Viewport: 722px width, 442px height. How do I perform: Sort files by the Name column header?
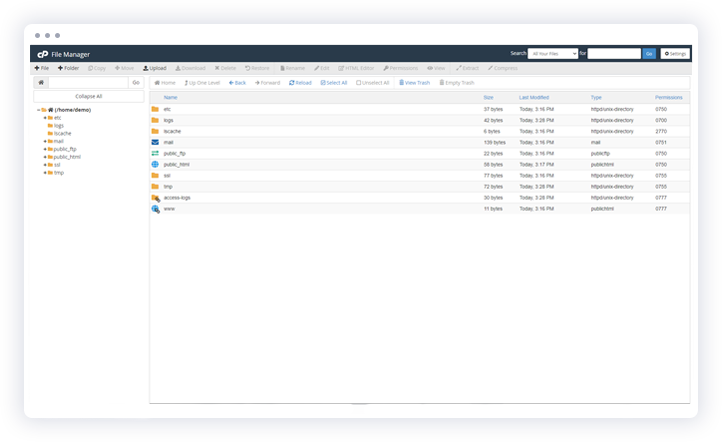tap(170, 97)
